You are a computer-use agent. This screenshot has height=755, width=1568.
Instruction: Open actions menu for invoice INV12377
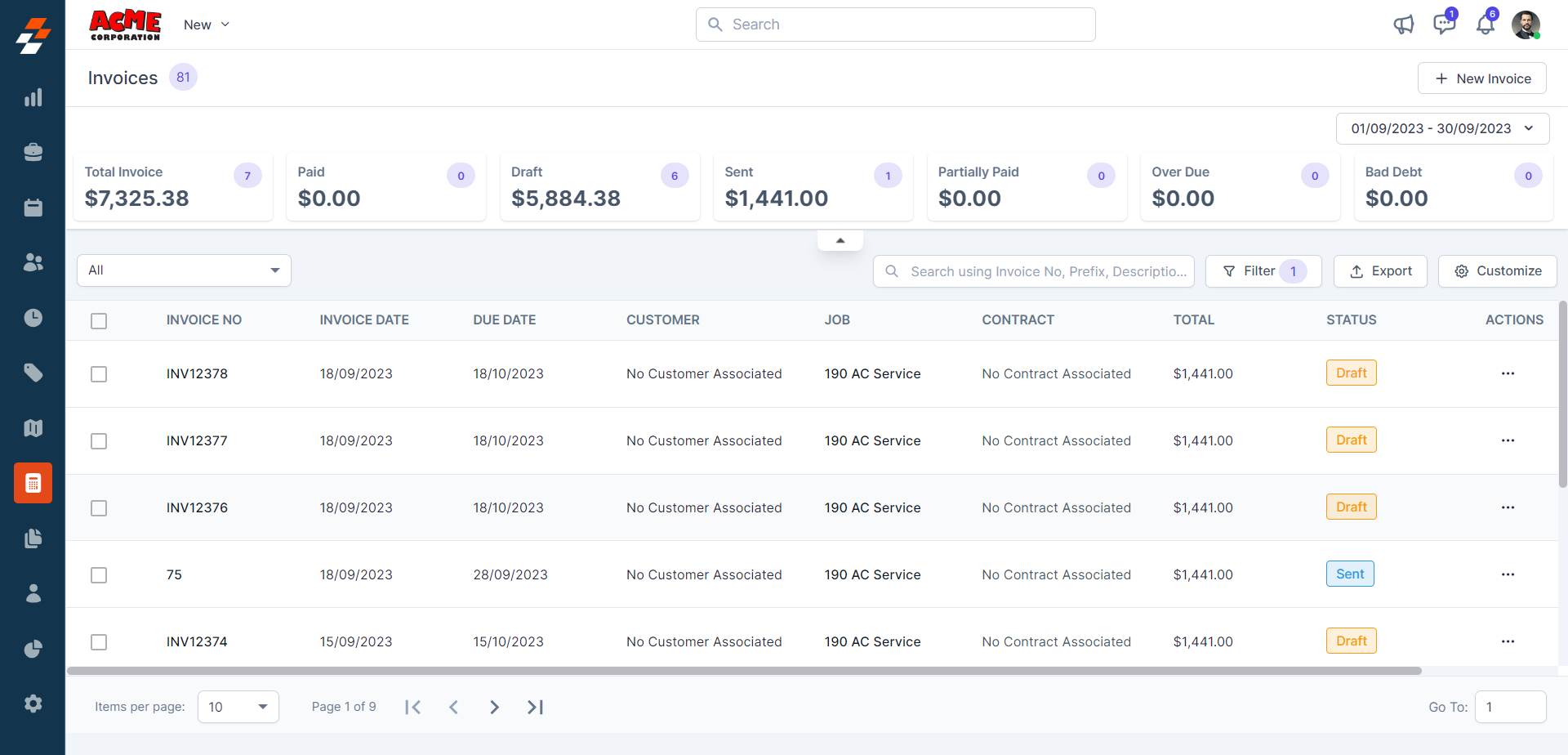coord(1508,440)
